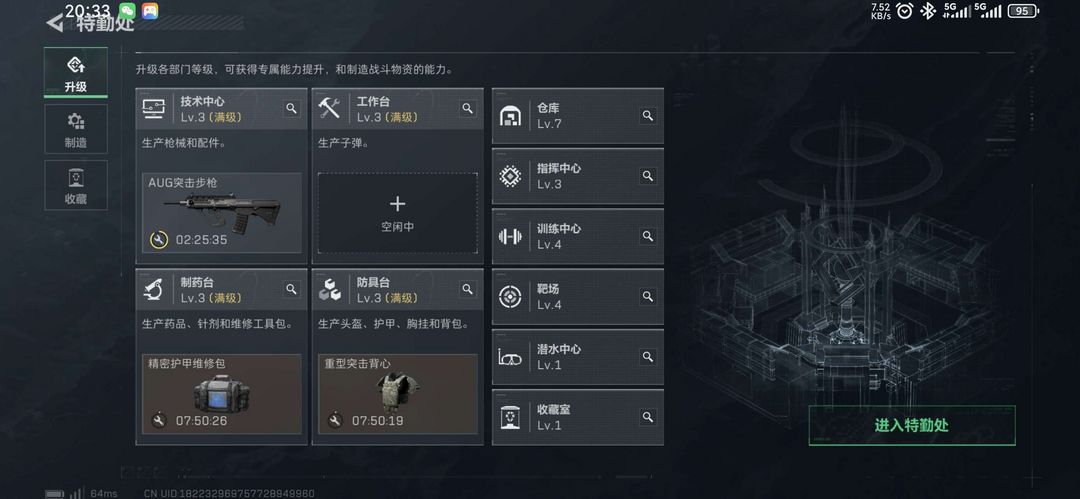This screenshot has width=1080, height=499.
Task: Switch to the 收藏 tab
Action: 76,185
